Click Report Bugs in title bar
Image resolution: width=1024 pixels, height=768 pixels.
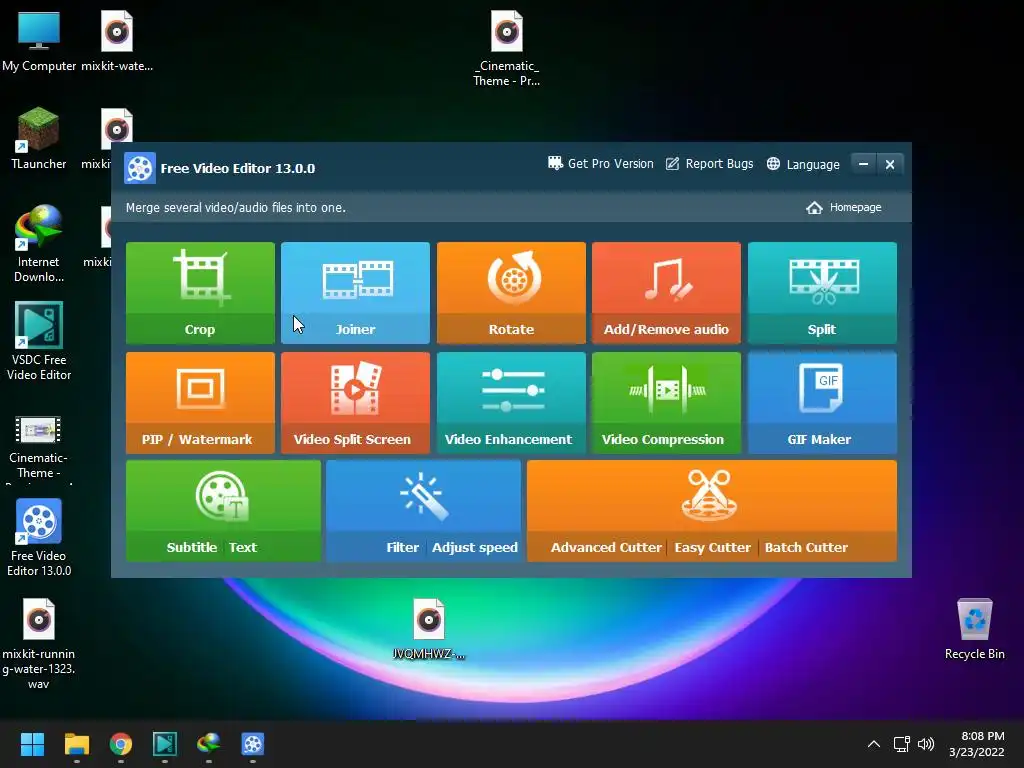pyautogui.click(x=709, y=164)
